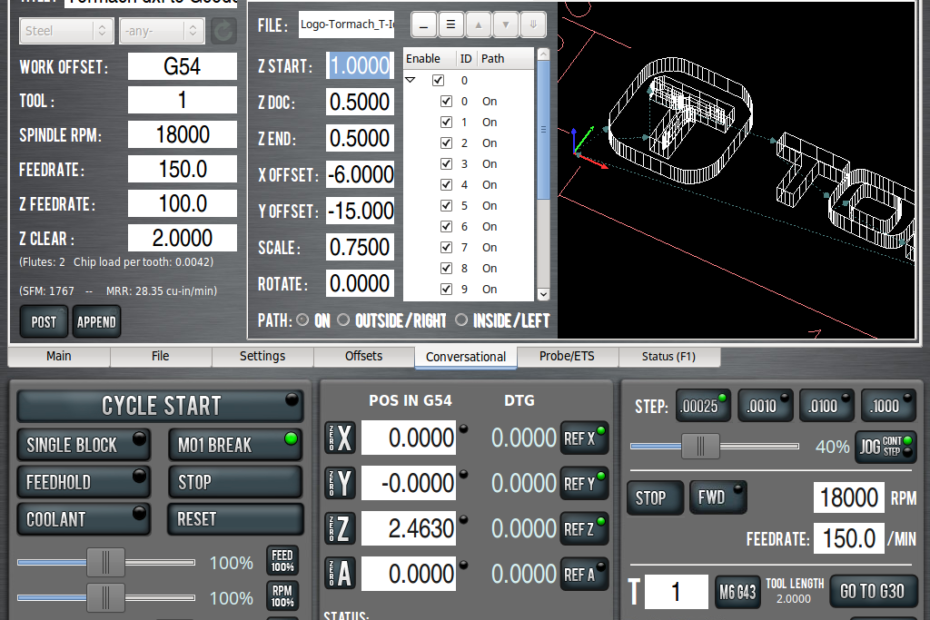Viewport: 930px width, 620px height.
Task: Click the RPM 100% reset button
Action: [x=282, y=596]
